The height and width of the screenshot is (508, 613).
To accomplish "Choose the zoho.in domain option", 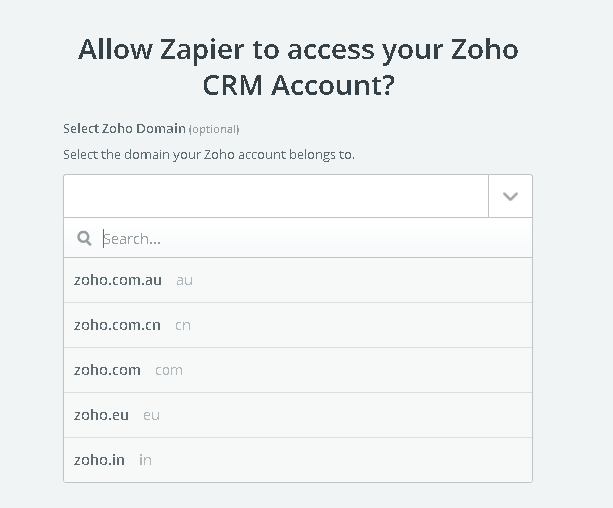I will 99,460.
